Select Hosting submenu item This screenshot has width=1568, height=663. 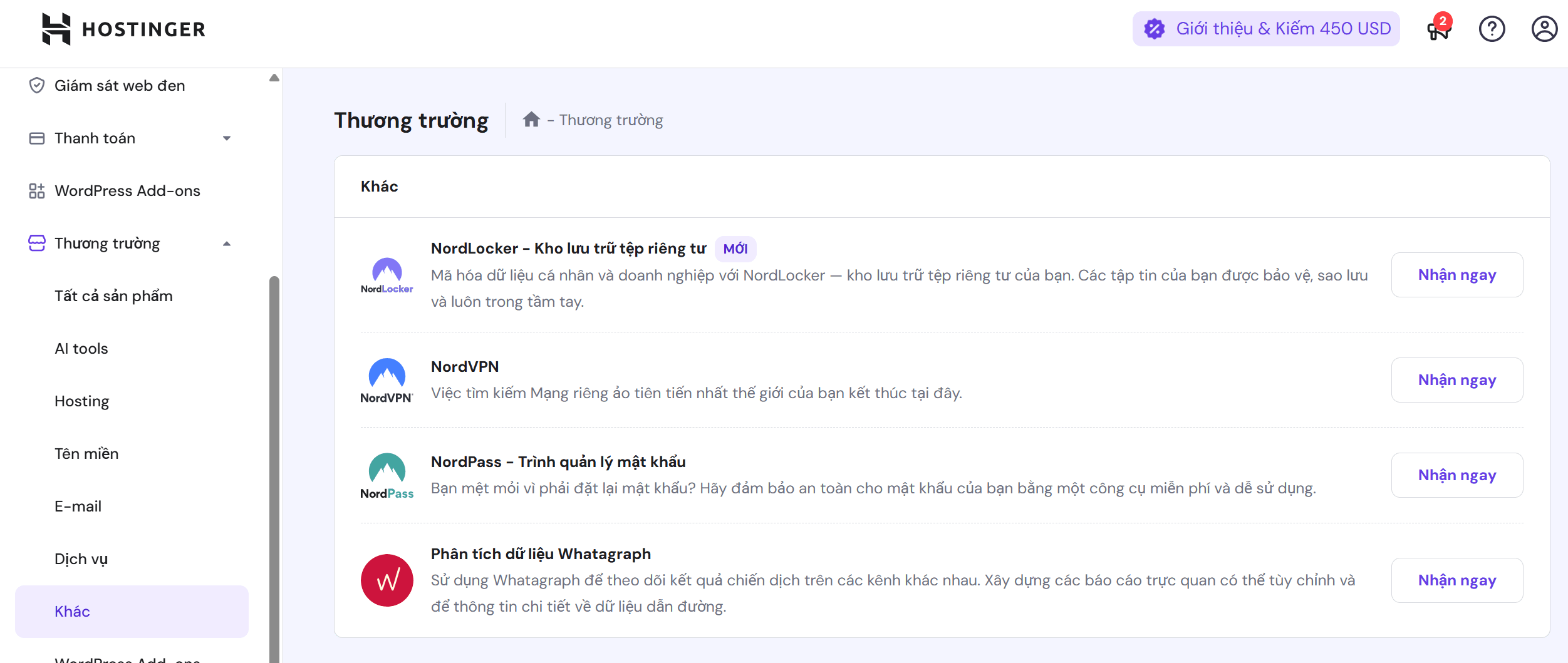(x=82, y=401)
